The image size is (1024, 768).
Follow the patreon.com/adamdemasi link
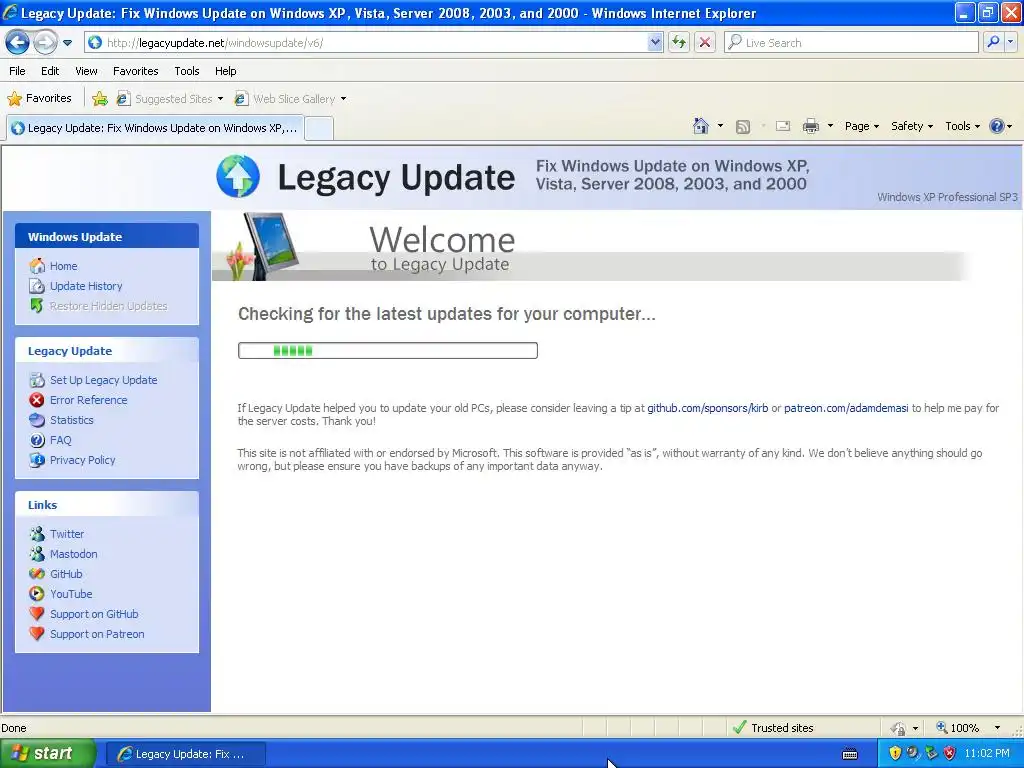click(846, 408)
